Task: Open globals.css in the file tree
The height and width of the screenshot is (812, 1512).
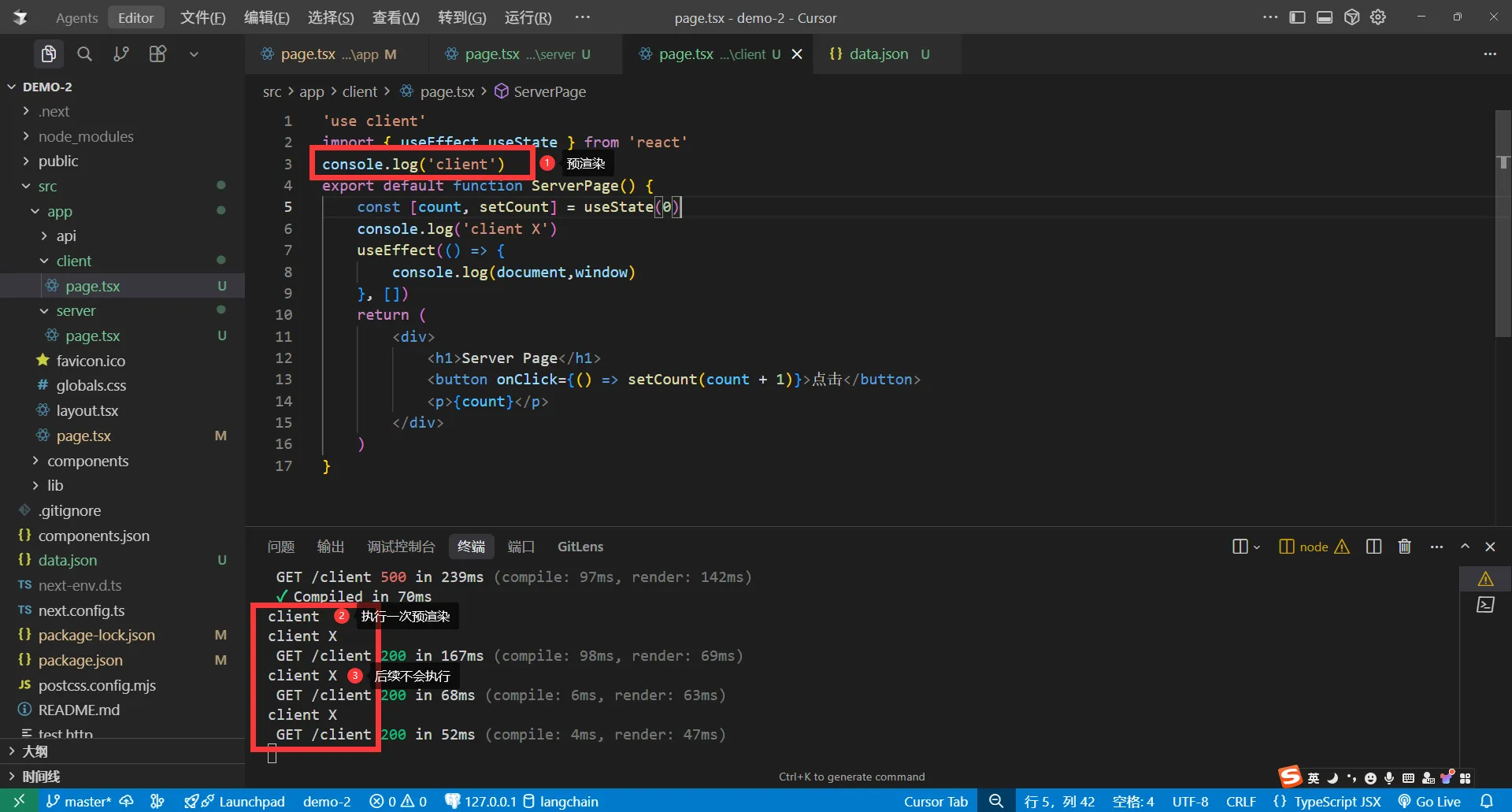Action: [x=91, y=385]
